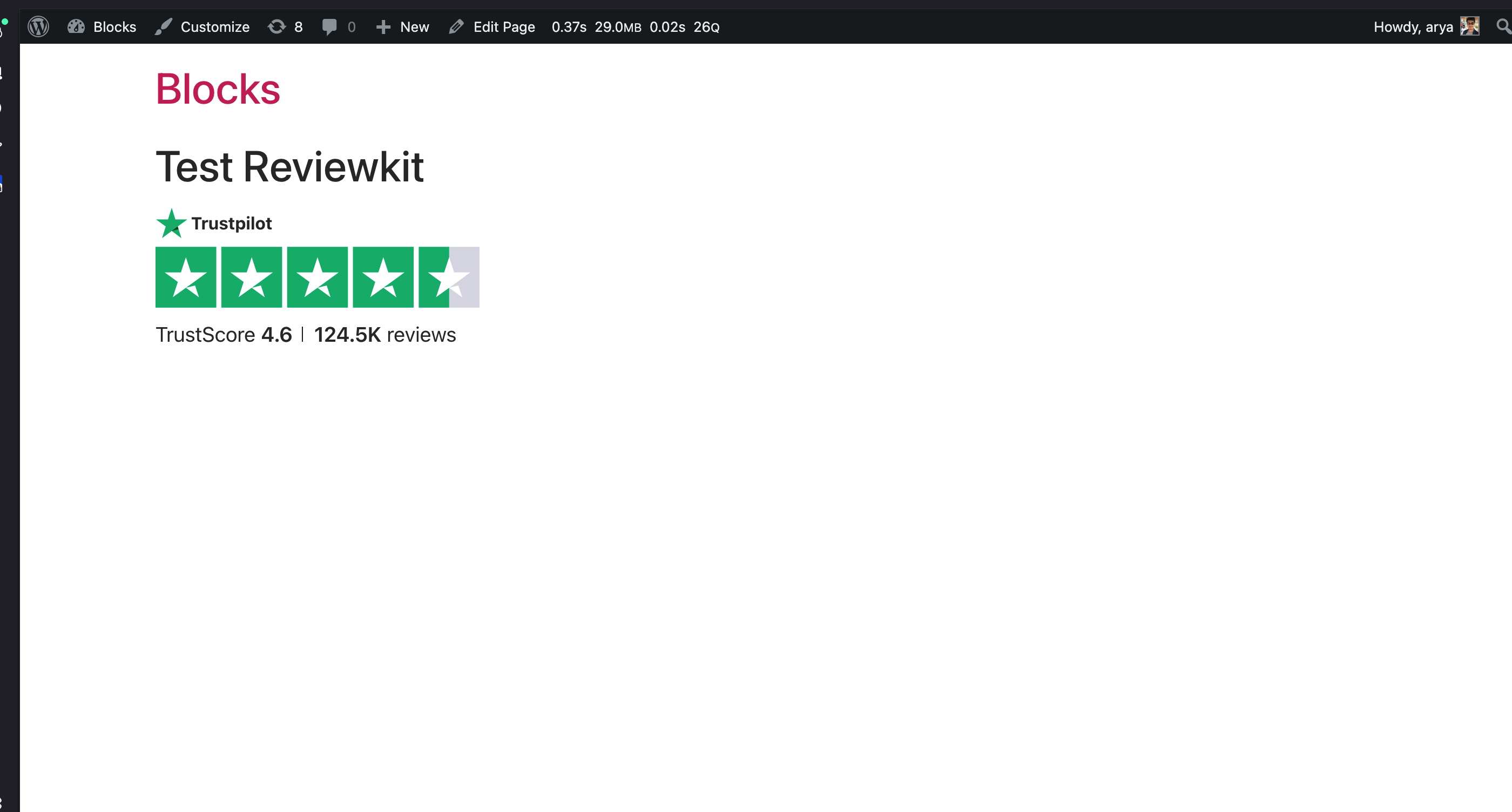The width and height of the screenshot is (1512, 812).
Task: Click the dashboard gauge icon
Action: (x=76, y=26)
